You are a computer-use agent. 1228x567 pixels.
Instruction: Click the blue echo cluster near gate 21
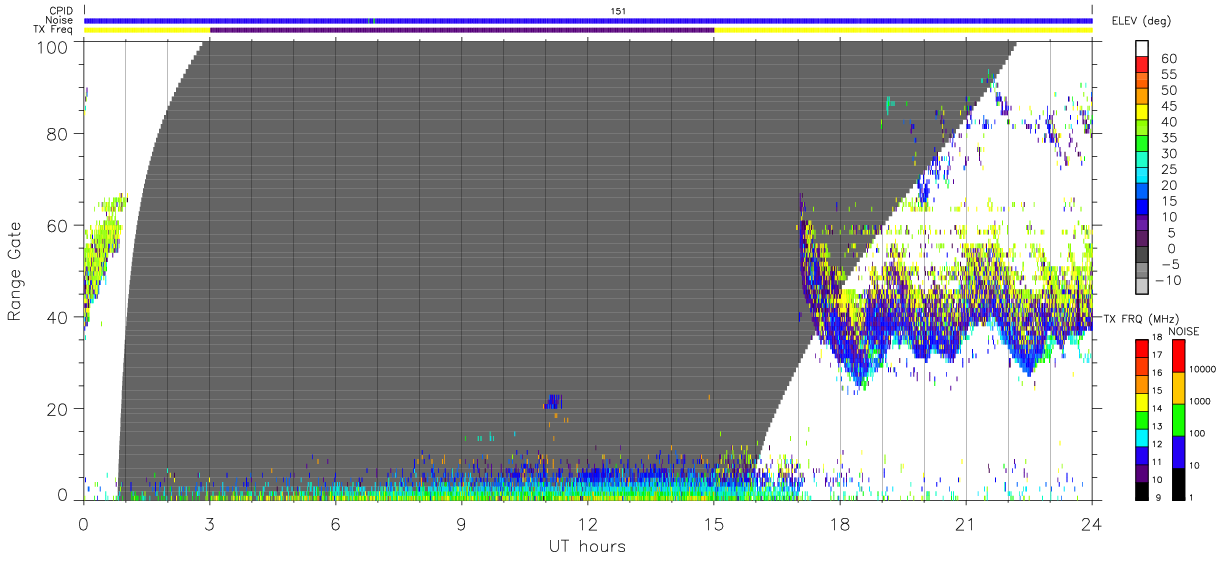point(554,401)
